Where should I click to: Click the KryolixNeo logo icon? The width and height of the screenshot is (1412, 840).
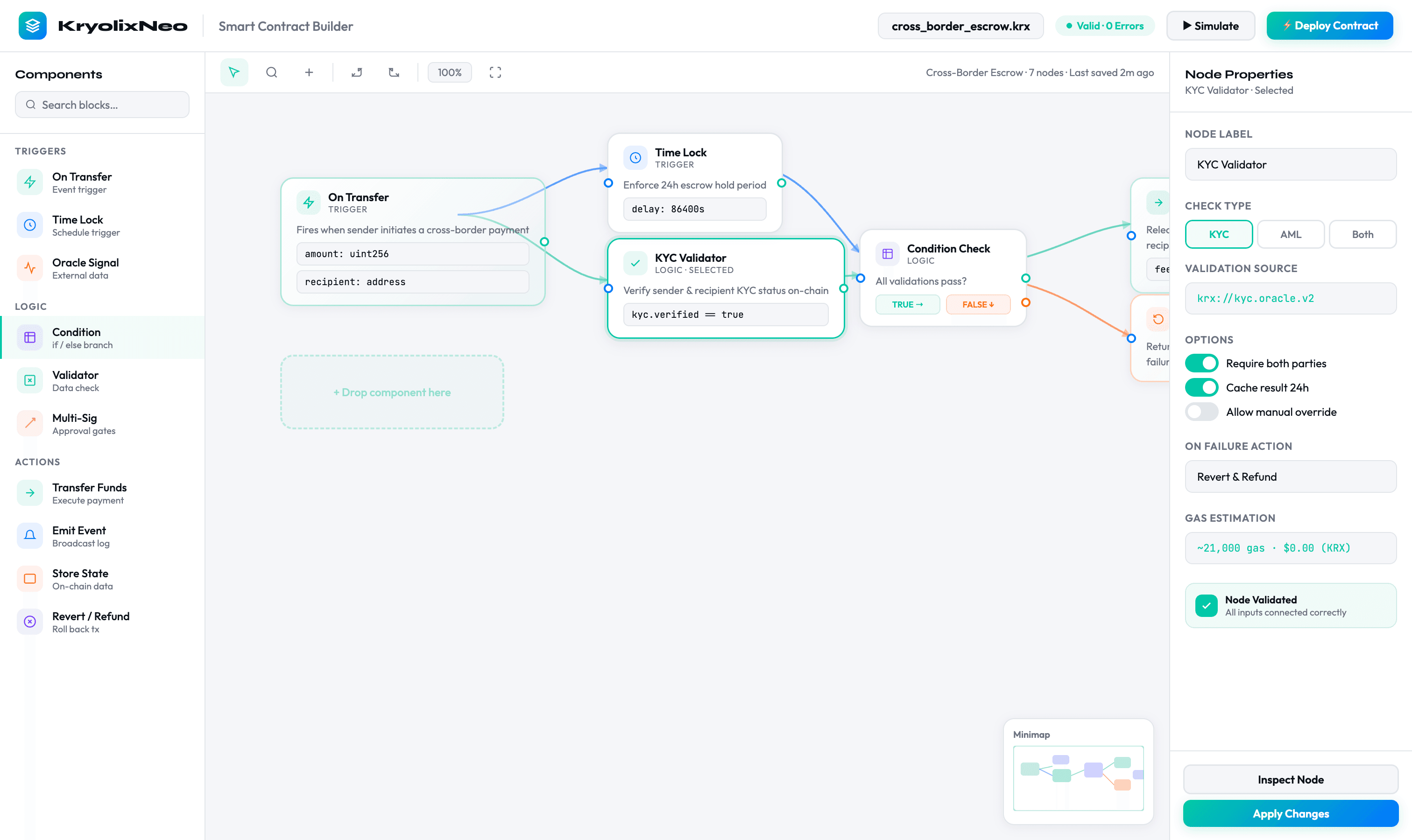coord(32,26)
